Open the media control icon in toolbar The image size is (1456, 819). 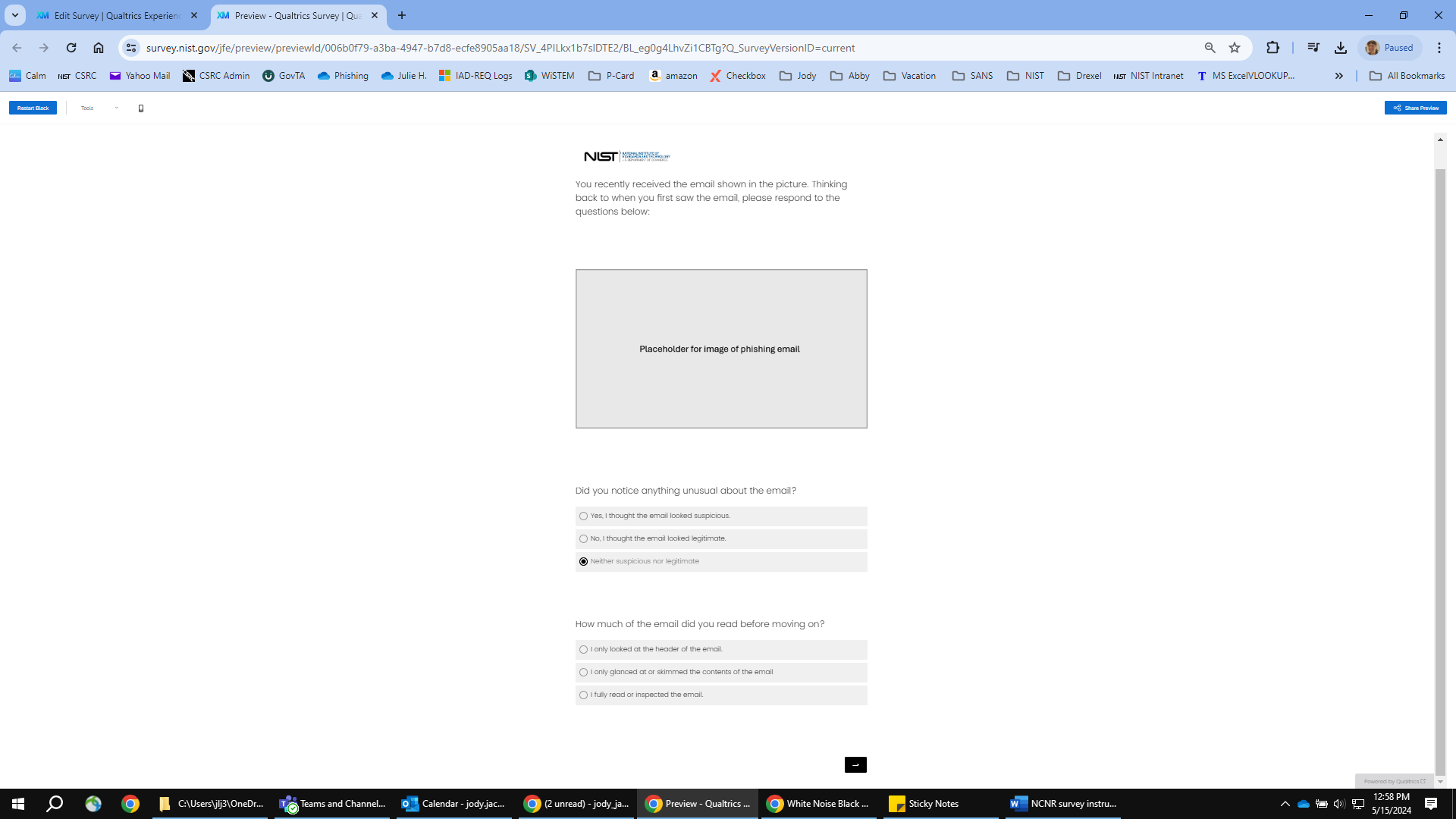point(1313,48)
